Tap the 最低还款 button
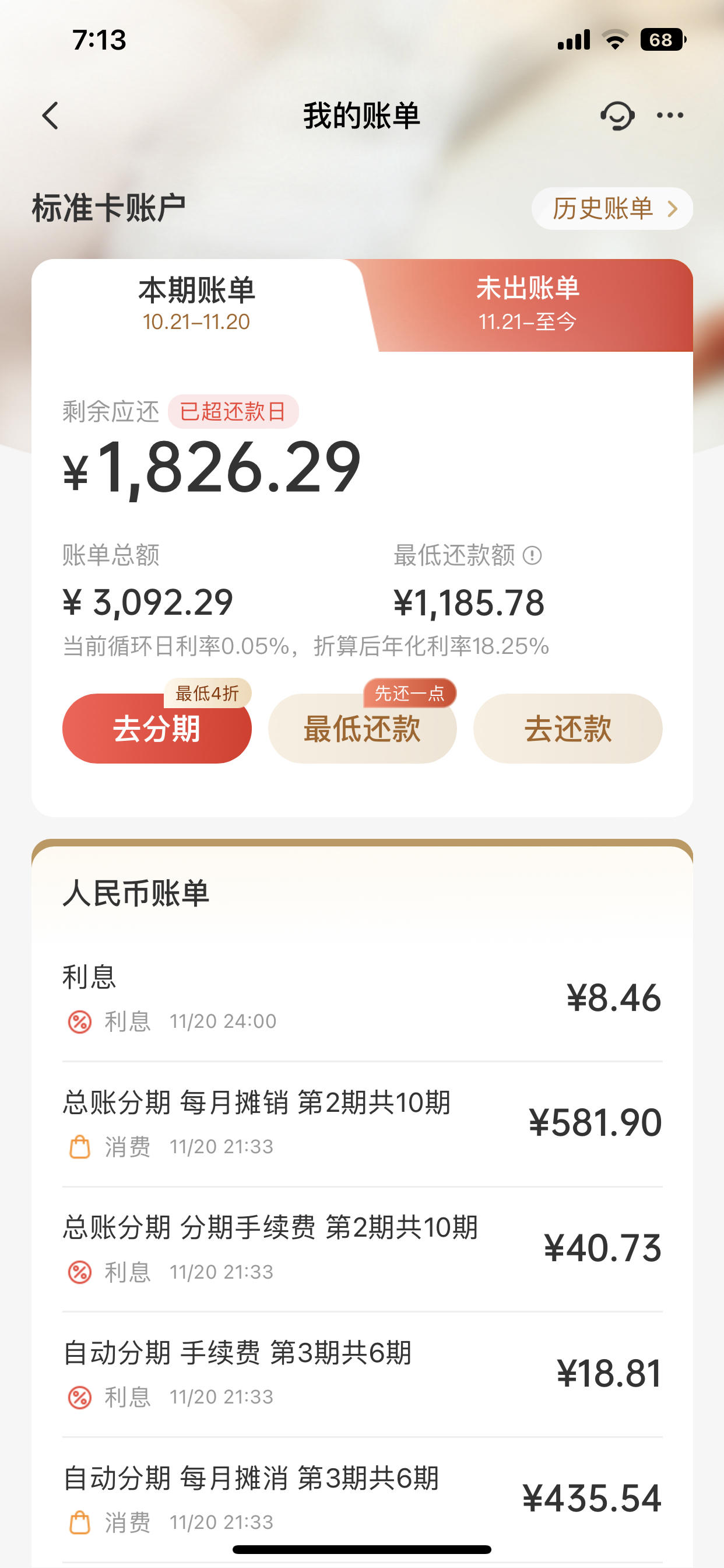The image size is (724, 1568). (362, 728)
